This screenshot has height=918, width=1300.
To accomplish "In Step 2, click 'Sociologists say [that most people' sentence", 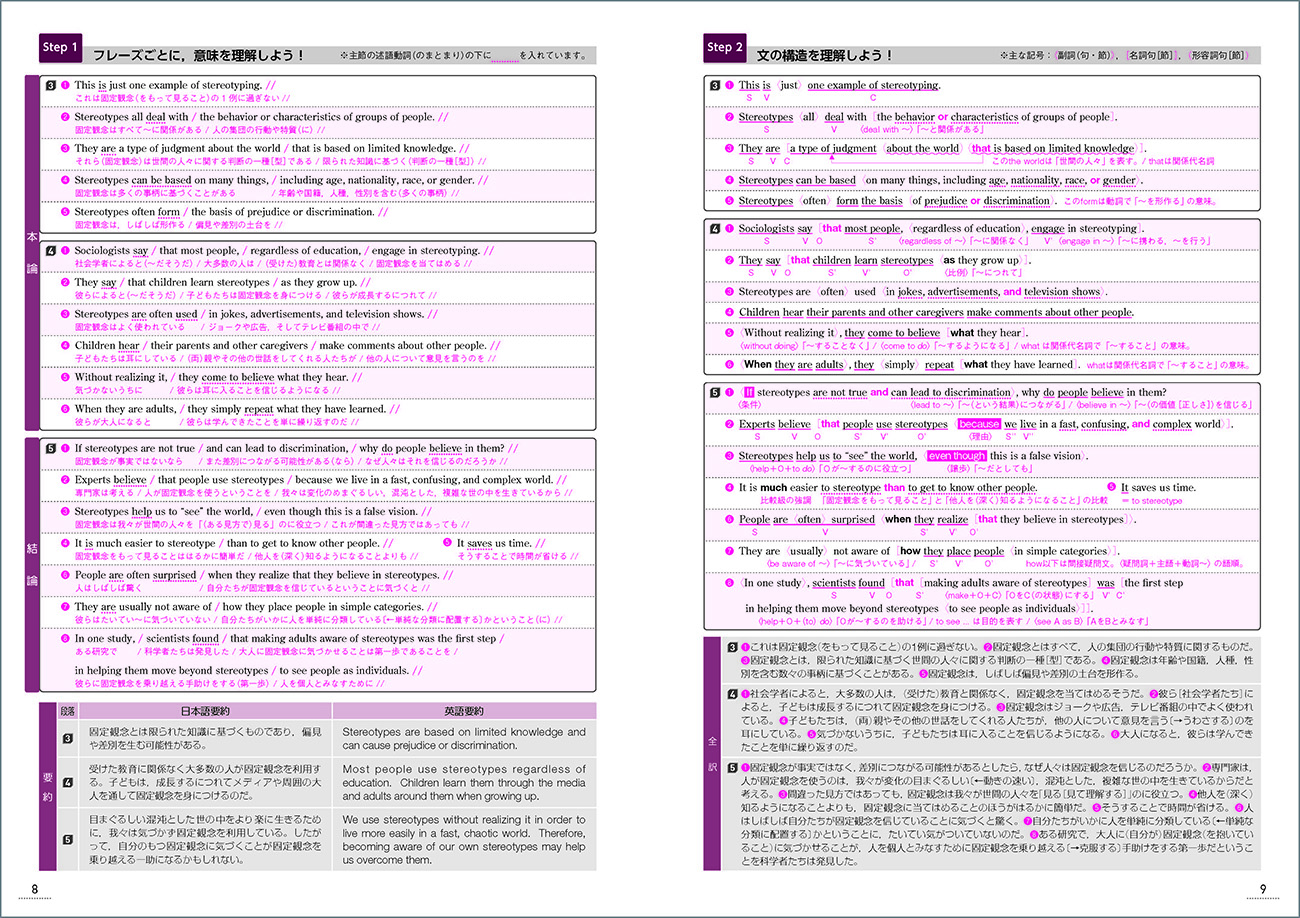I will [940, 228].
